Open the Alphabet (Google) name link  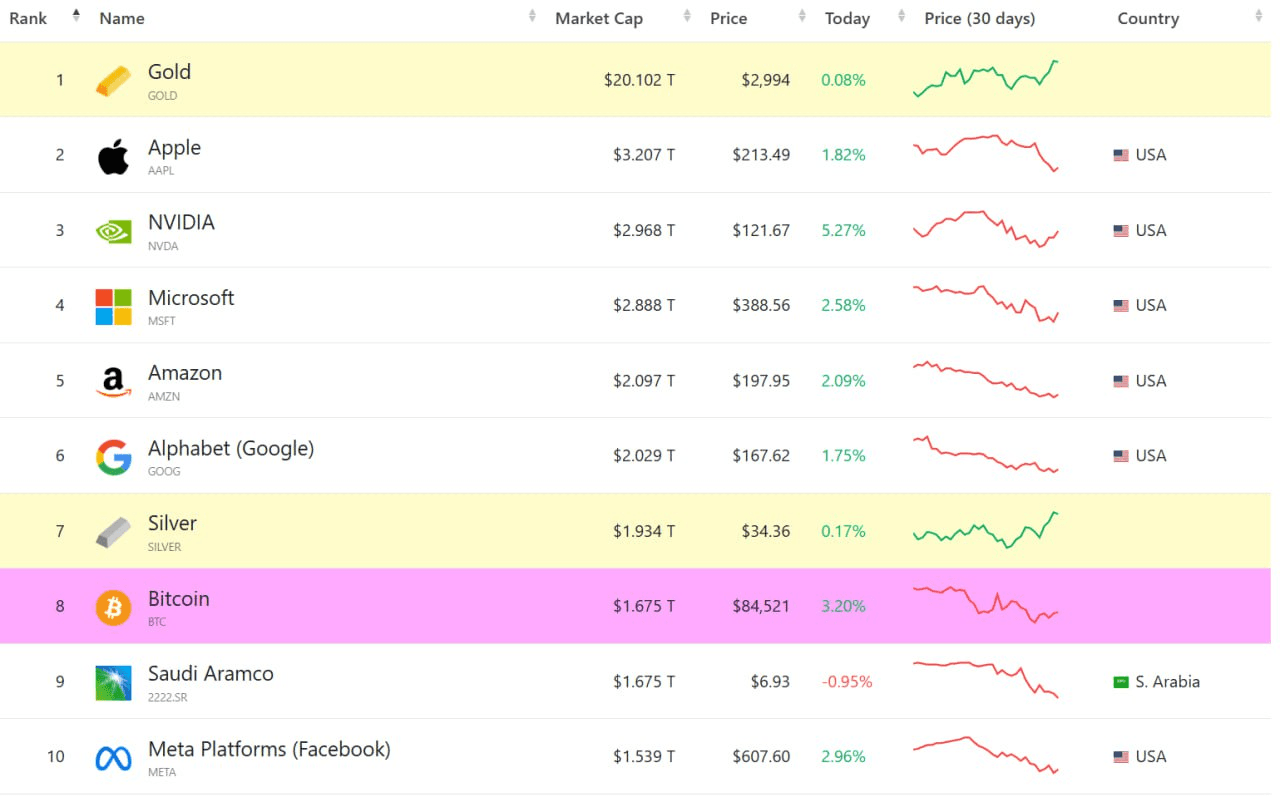coord(231,448)
